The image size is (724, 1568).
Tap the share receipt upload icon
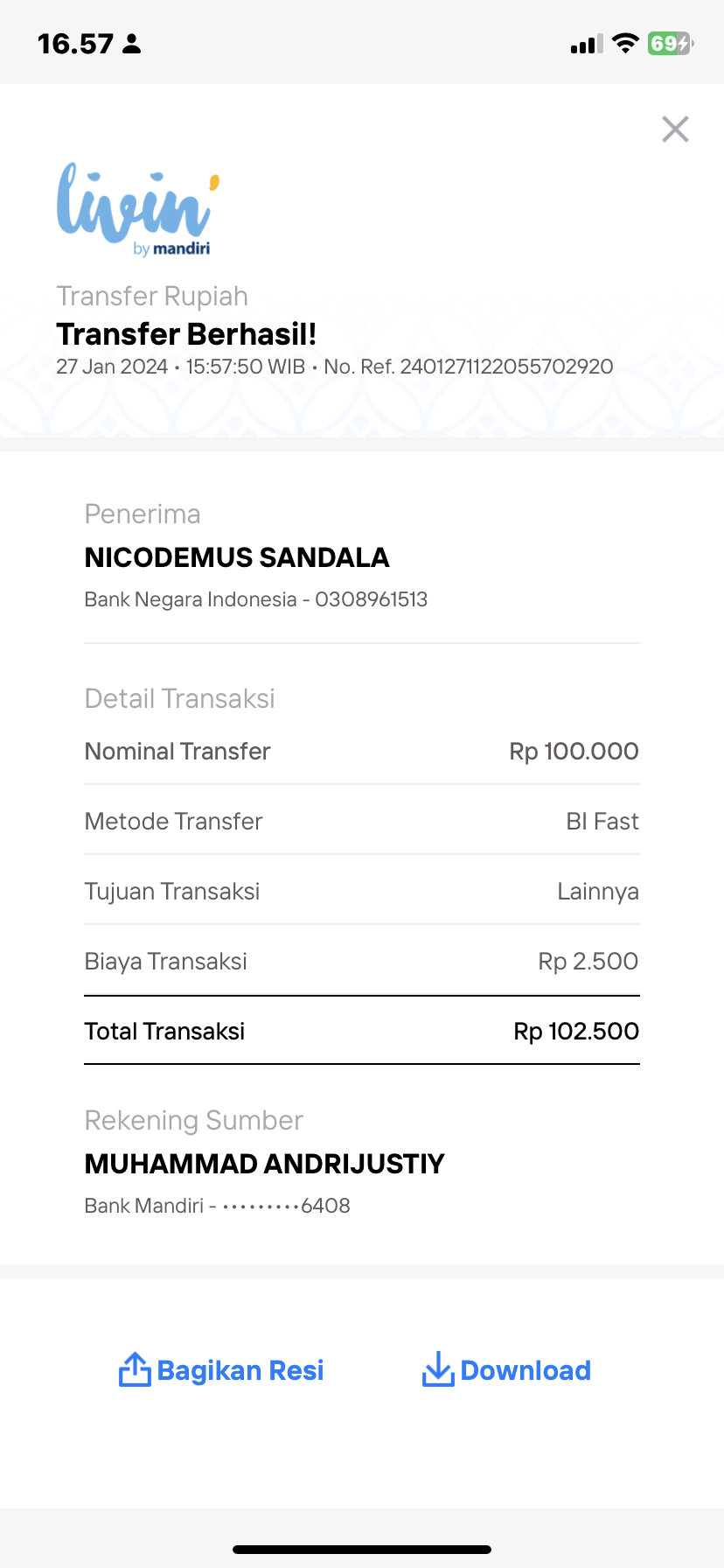(x=135, y=1369)
